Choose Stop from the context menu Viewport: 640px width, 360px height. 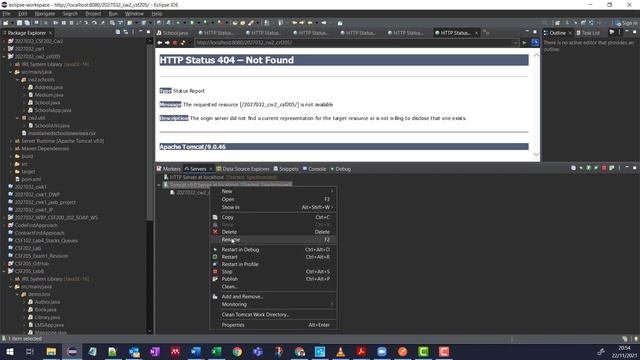(x=273, y=271)
